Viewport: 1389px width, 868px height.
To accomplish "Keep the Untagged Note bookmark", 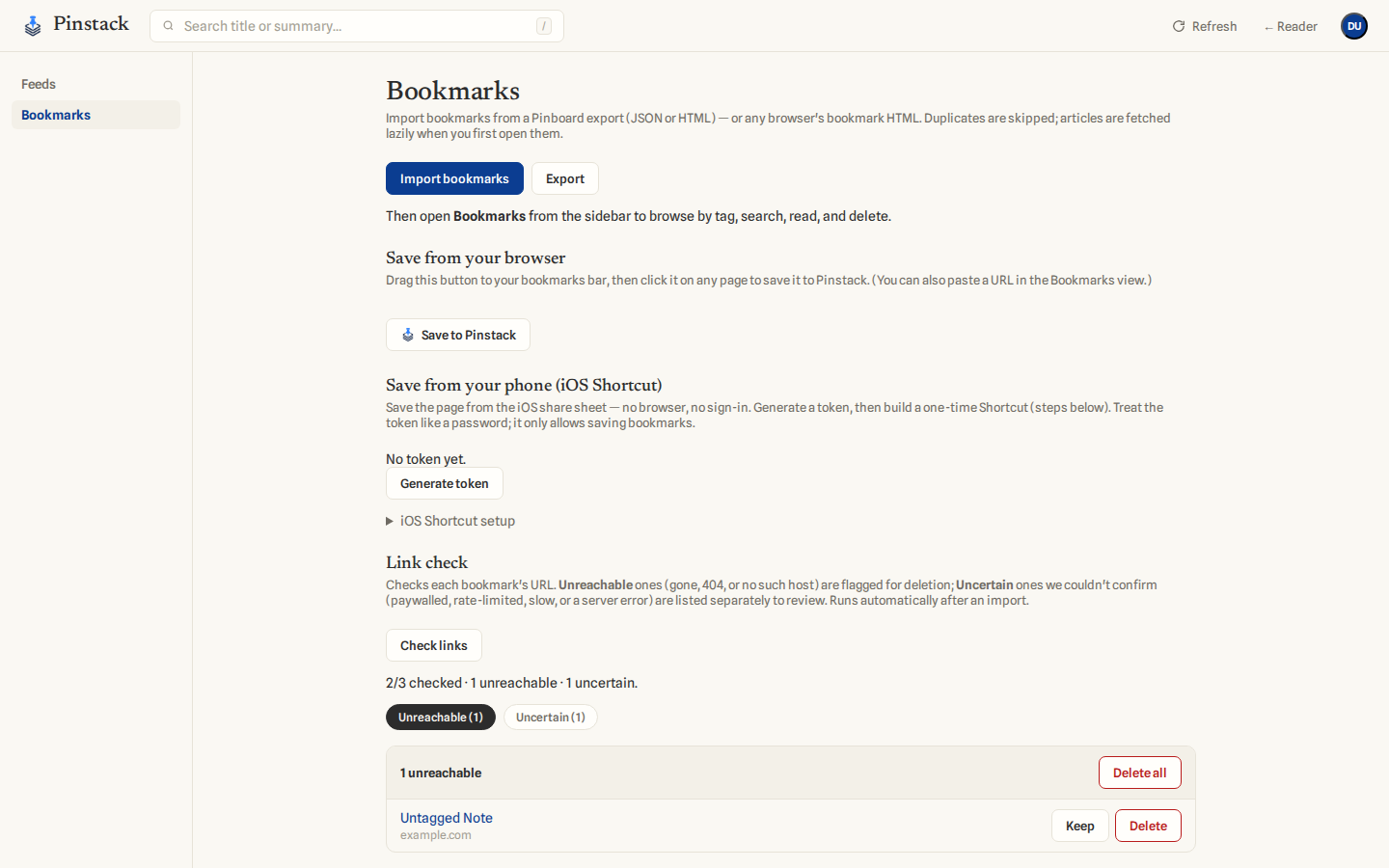I will [x=1080, y=826].
